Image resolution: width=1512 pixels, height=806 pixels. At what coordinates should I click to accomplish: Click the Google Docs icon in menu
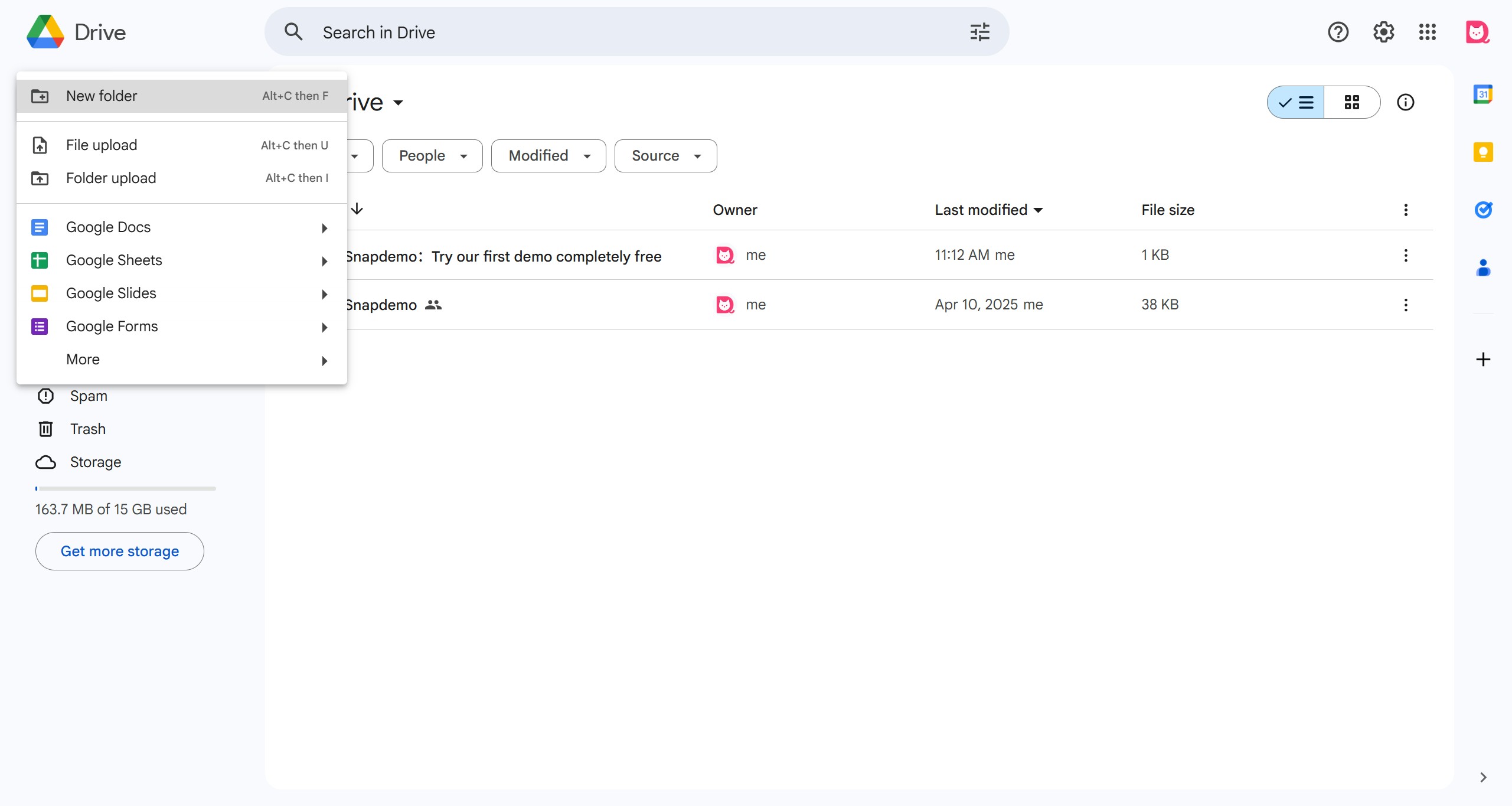tap(40, 227)
